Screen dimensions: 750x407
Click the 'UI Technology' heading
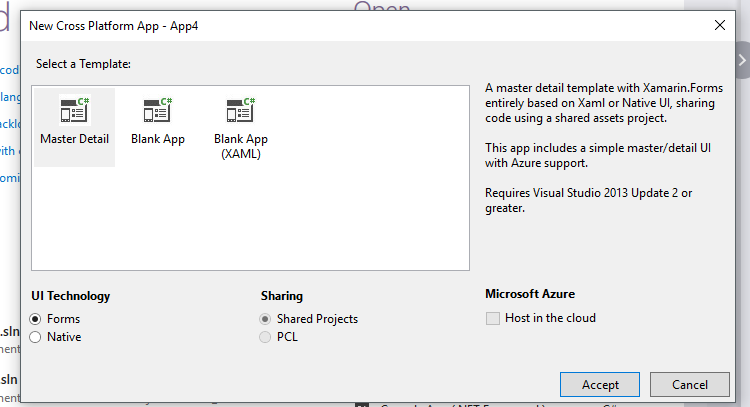coord(71,296)
